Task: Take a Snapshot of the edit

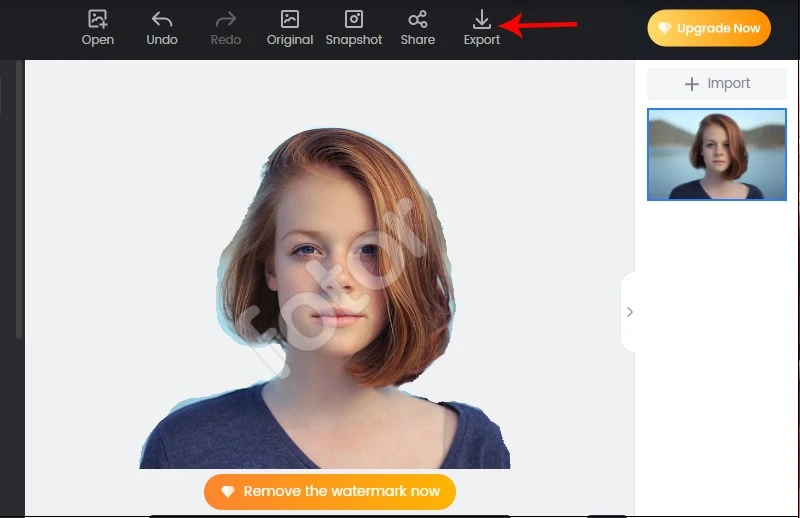Action: [354, 19]
